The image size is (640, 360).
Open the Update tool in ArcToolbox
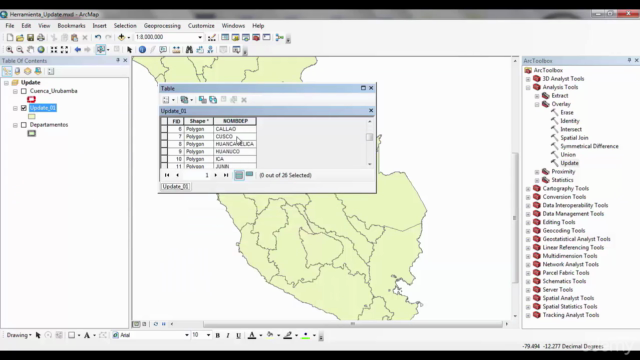569,163
